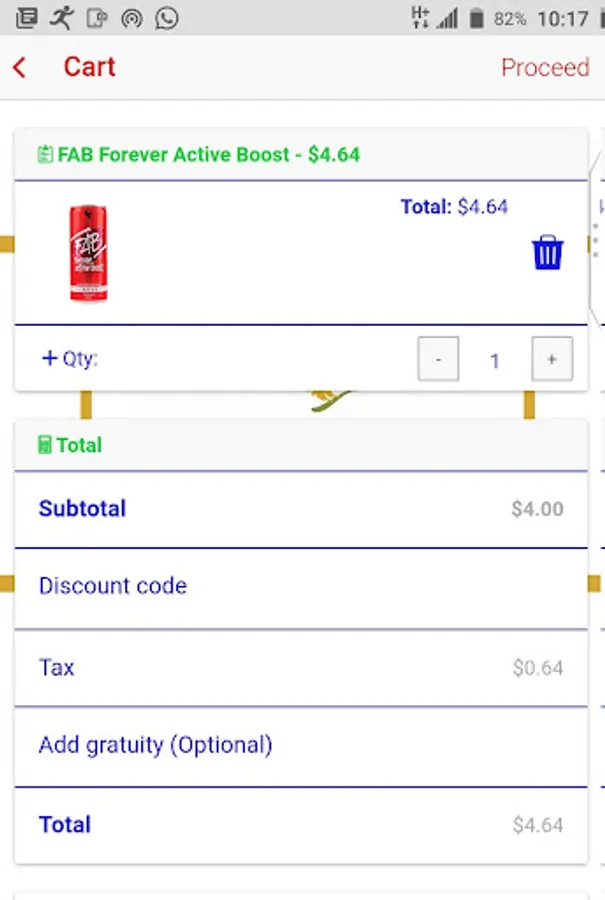The width and height of the screenshot is (605, 900).
Task: Click the quantity field showing 1
Action: 495,360
